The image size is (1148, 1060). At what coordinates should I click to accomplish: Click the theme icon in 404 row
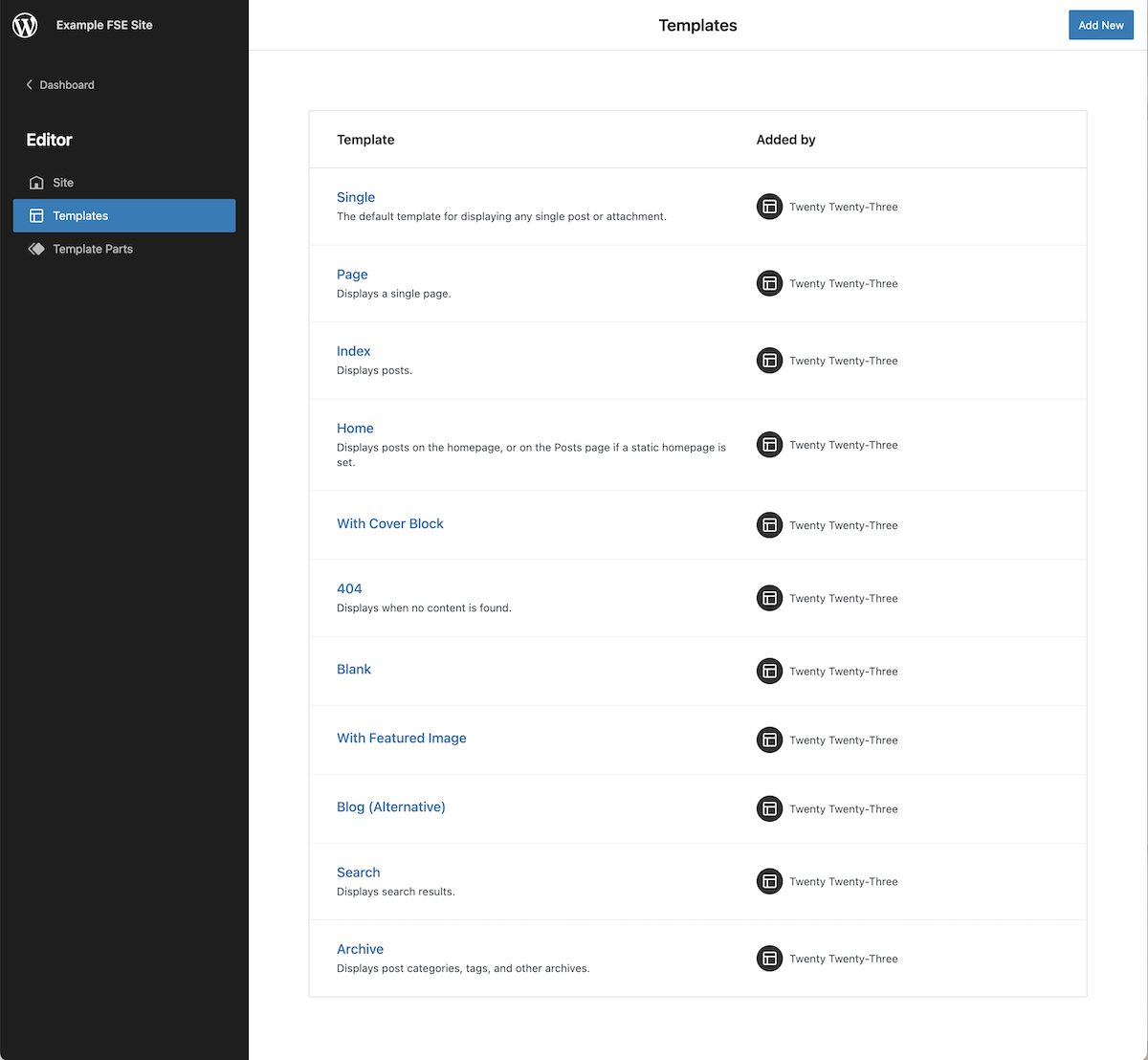click(x=769, y=598)
